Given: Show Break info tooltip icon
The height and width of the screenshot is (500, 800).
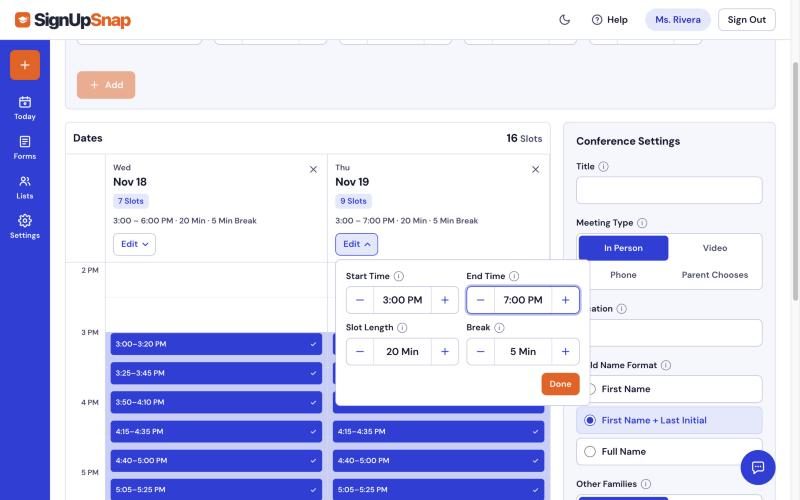Looking at the screenshot, I should pyautogui.click(x=499, y=328).
